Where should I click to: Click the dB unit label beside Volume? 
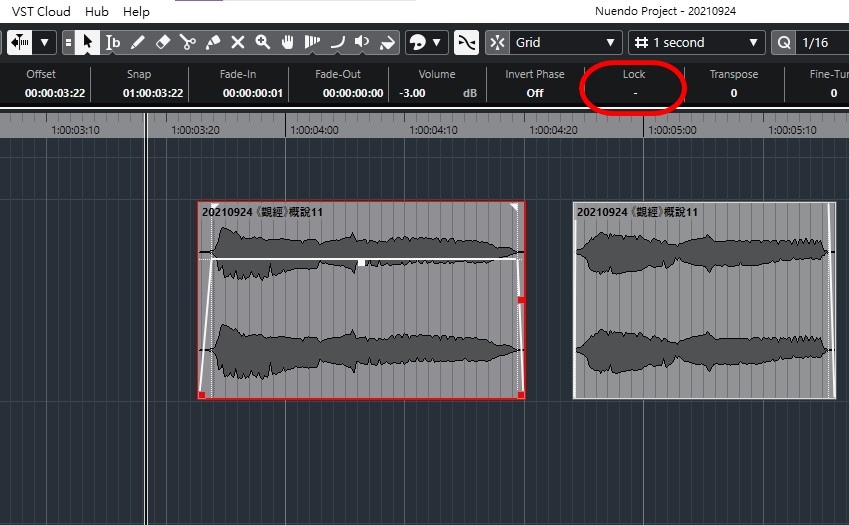point(469,93)
